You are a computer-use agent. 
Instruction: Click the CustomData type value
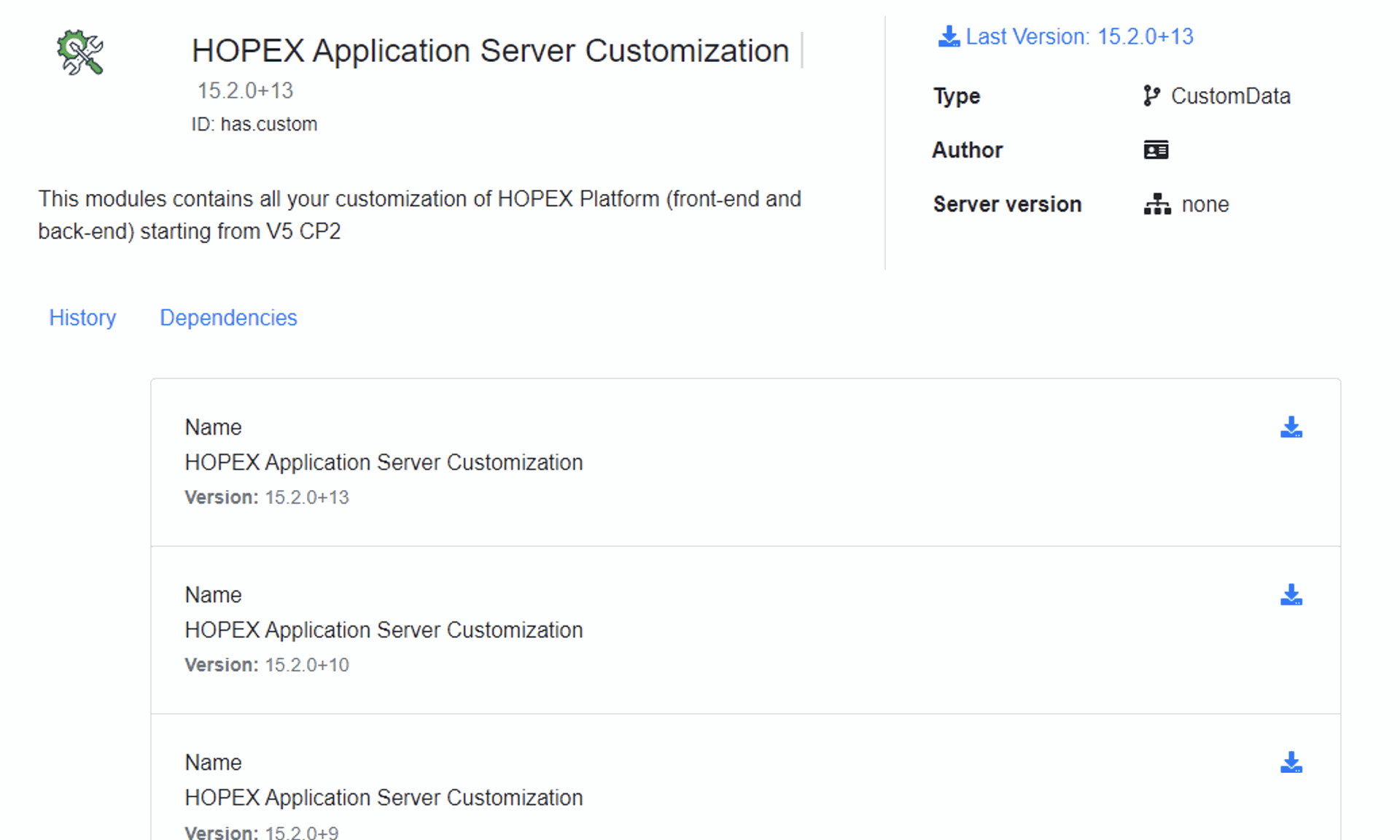(x=1231, y=96)
